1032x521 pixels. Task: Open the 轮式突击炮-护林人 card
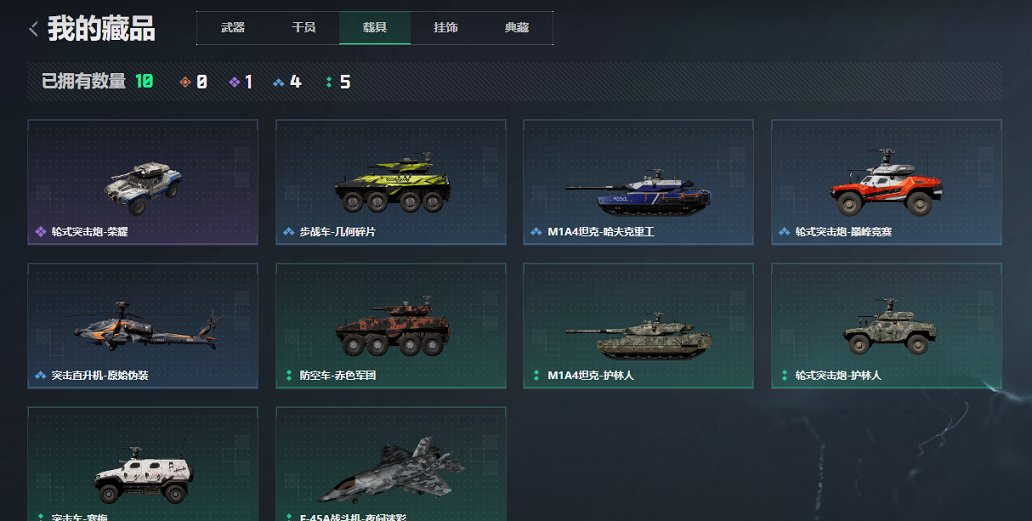pyautogui.click(x=887, y=326)
